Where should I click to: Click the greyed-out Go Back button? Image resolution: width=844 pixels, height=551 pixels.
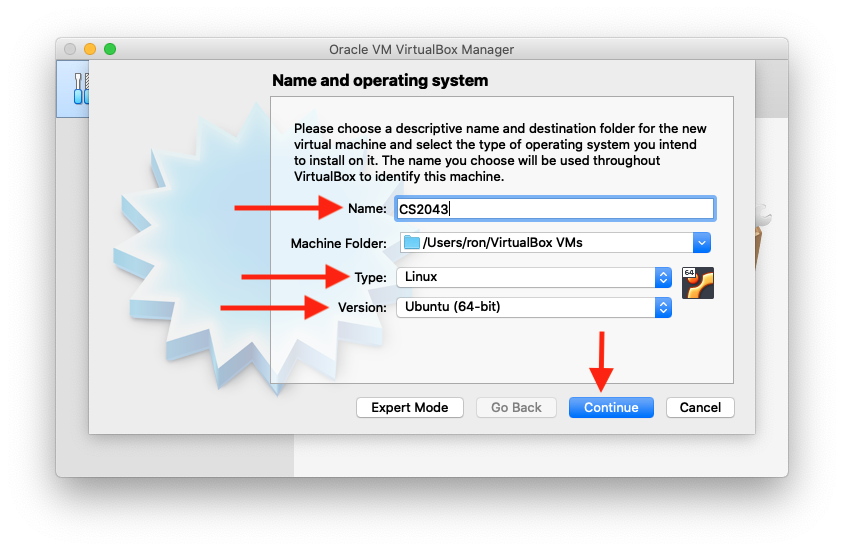(x=516, y=407)
